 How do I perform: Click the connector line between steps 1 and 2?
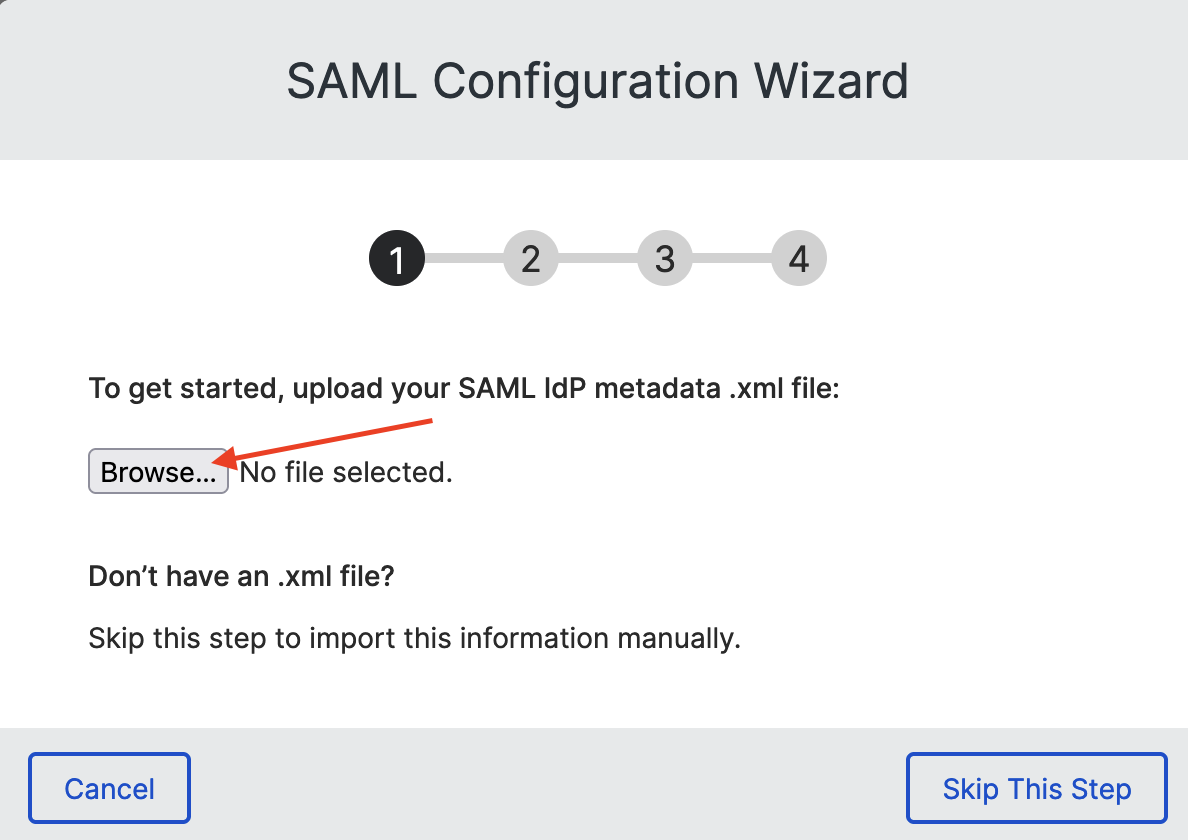(x=464, y=258)
